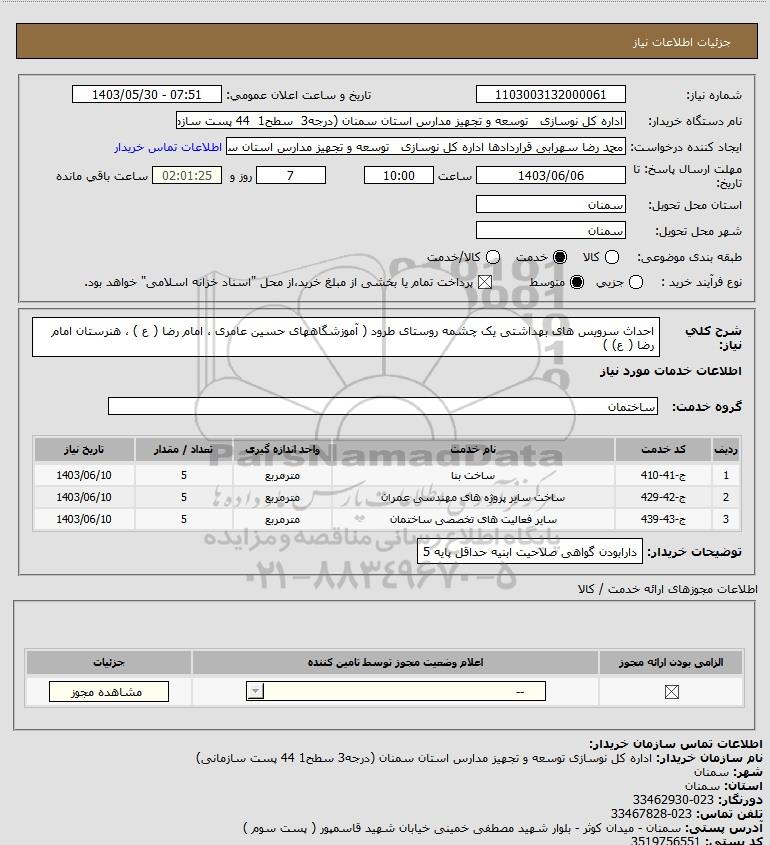Click the need date in the ساخت بنا row
Image resolution: width=770 pixels, height=845 pixels.
tap(84, 475)
